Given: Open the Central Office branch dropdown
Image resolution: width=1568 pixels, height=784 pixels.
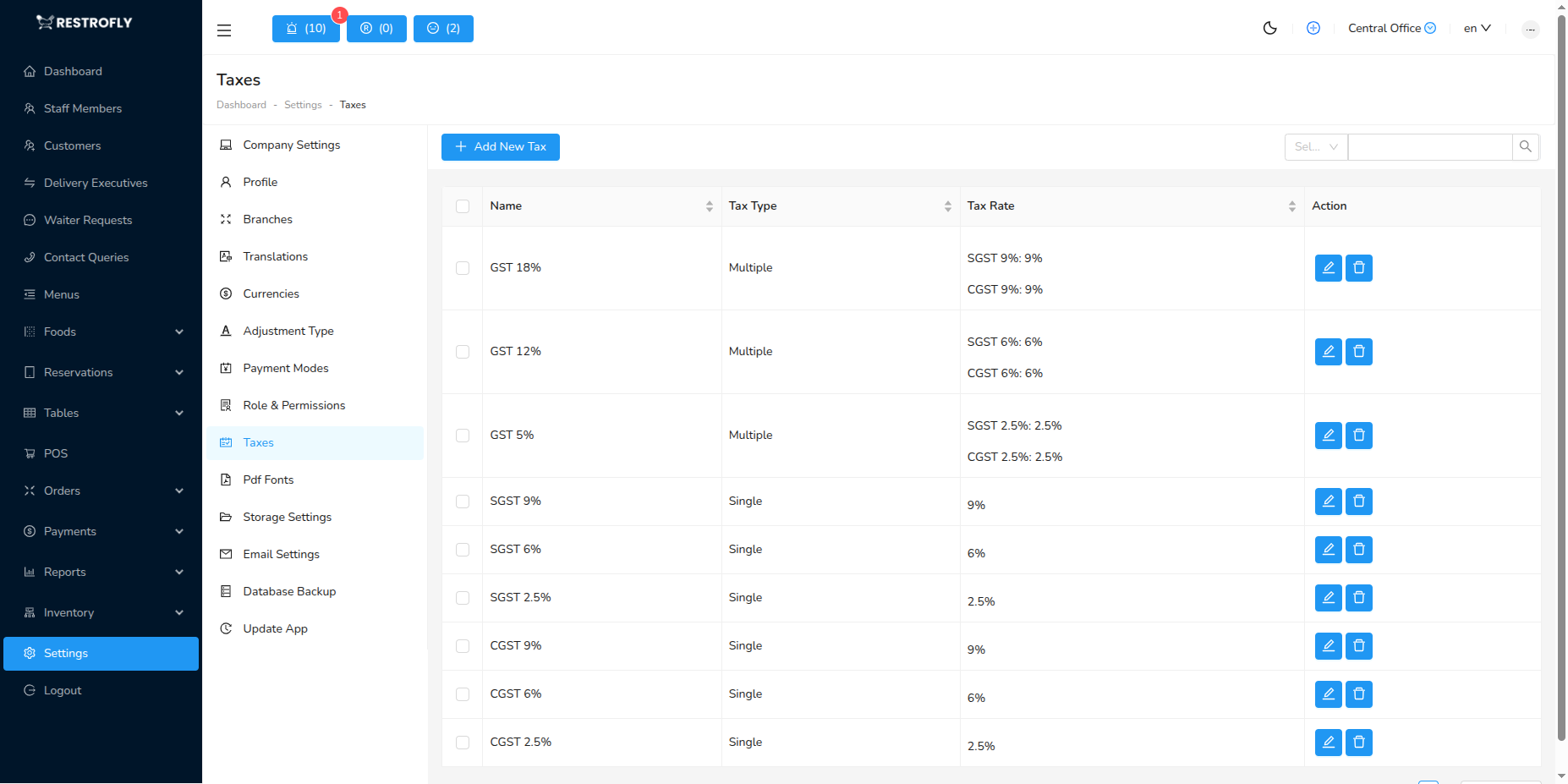Looking at the screenshot, I should (x=1391, y=28).
